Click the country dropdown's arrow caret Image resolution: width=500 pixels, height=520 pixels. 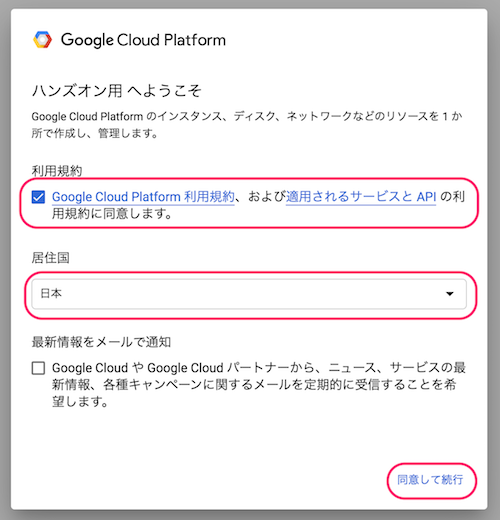coord(450,294)
